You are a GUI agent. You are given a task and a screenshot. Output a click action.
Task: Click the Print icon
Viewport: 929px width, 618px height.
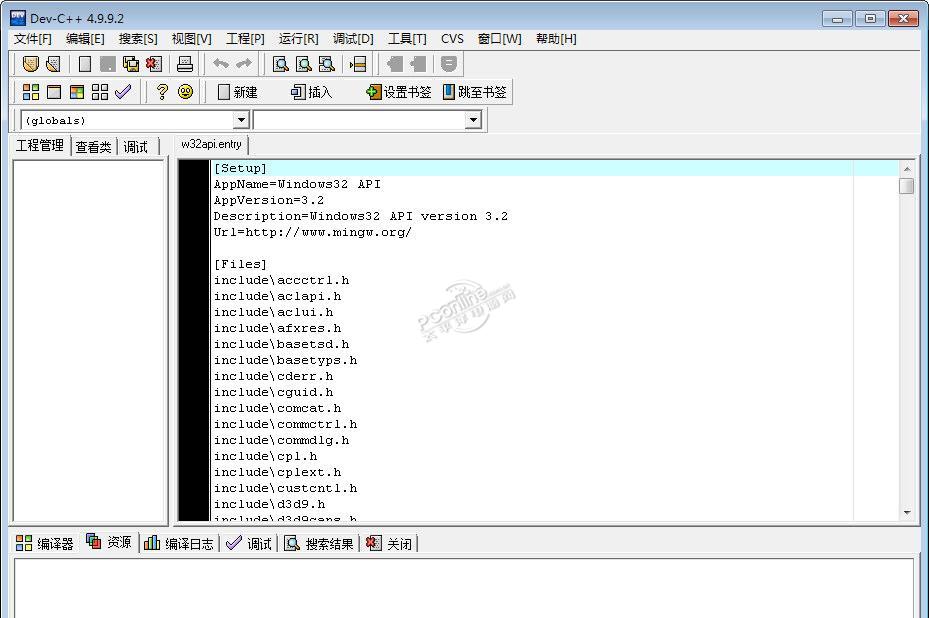[x=185, y=64]
